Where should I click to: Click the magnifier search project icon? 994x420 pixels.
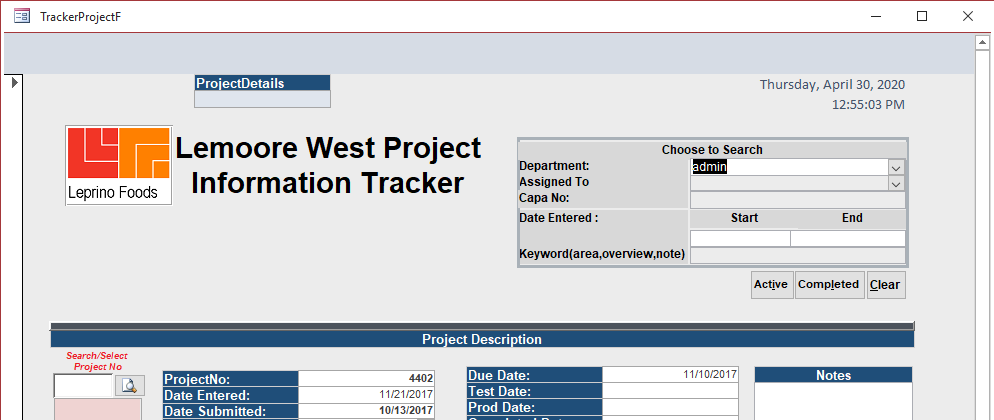tap(129, 386)
